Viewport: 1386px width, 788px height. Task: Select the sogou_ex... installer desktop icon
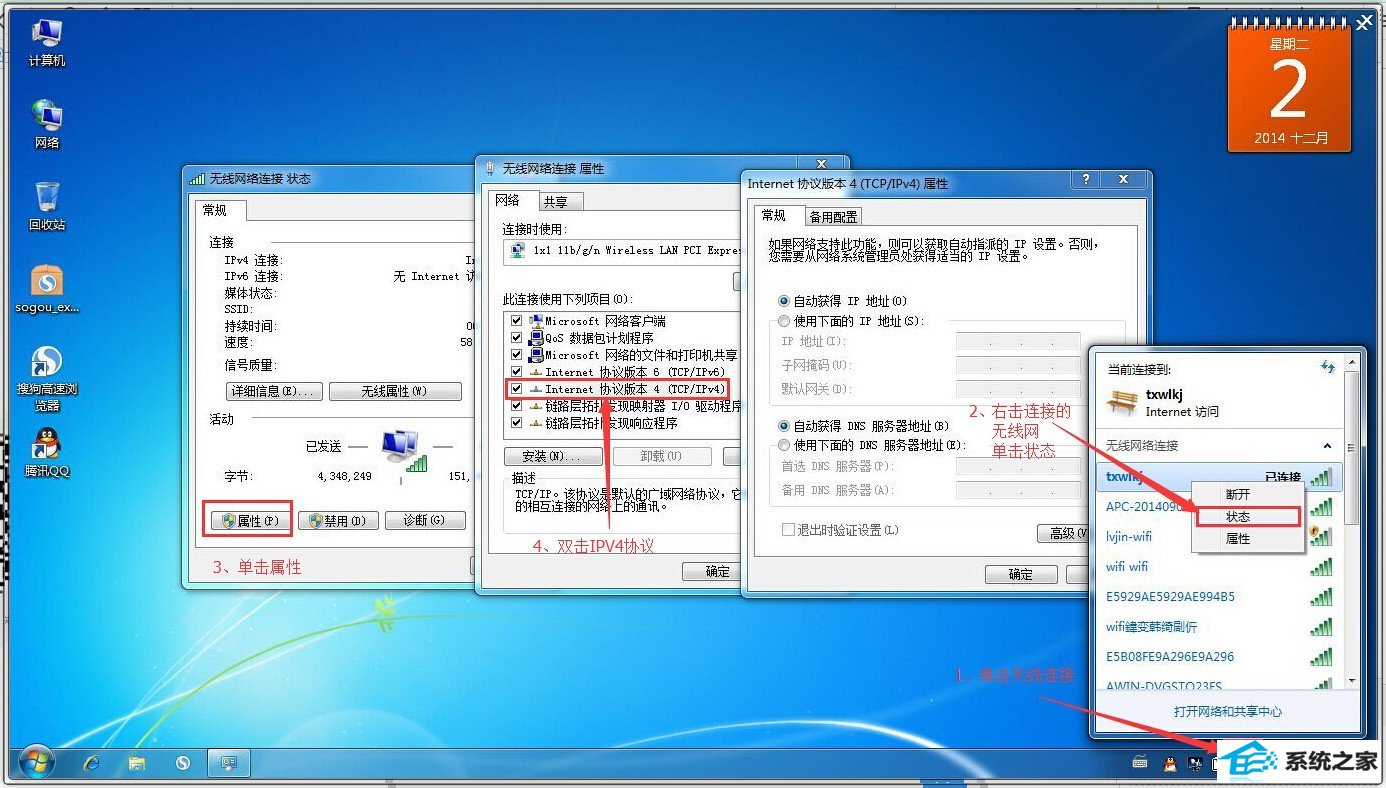(x=47, y=289)
